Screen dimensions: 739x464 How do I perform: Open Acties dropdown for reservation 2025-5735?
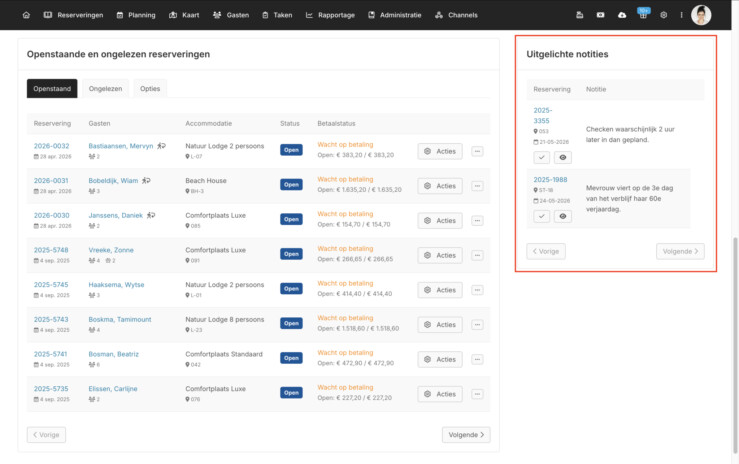[440, 394]
